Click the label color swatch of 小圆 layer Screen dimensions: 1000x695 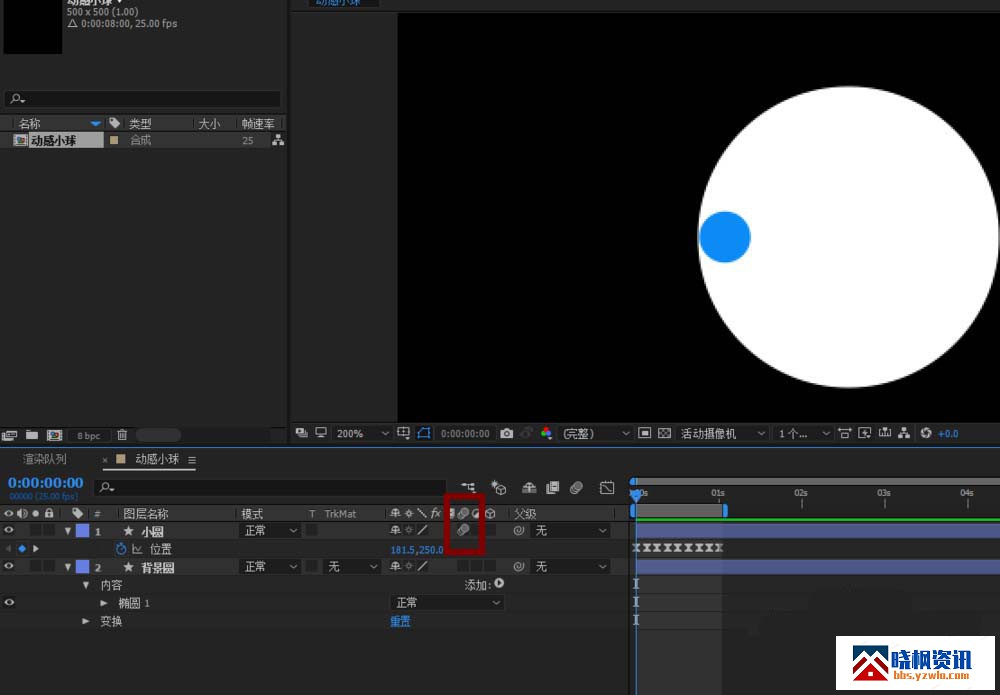pos(82,530)
